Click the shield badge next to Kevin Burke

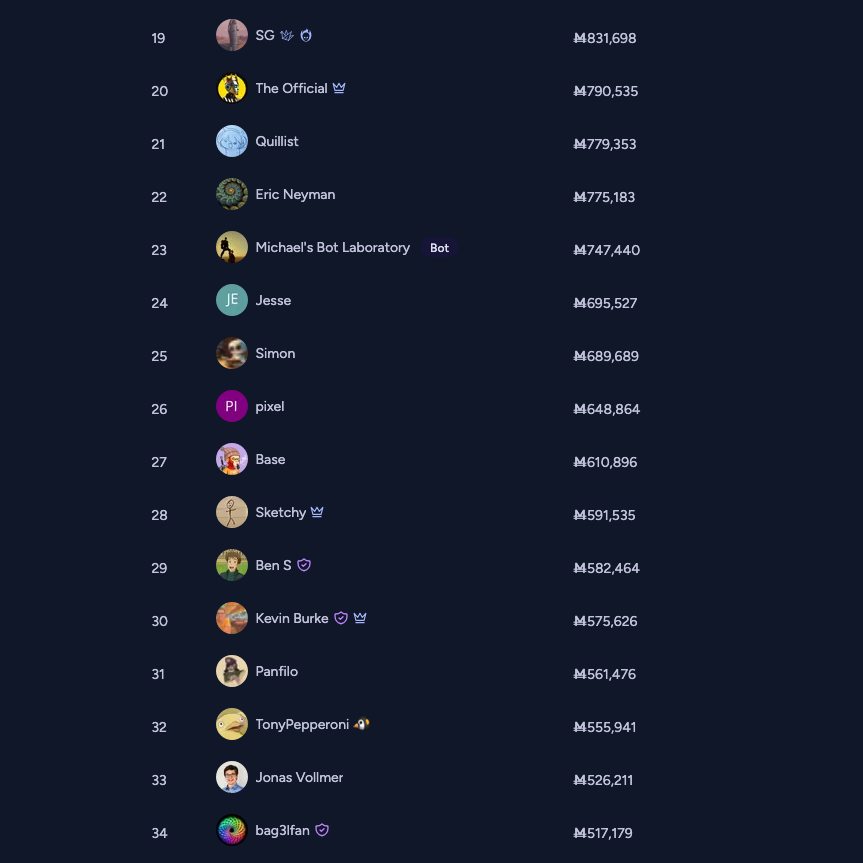(x=341, y=618)
